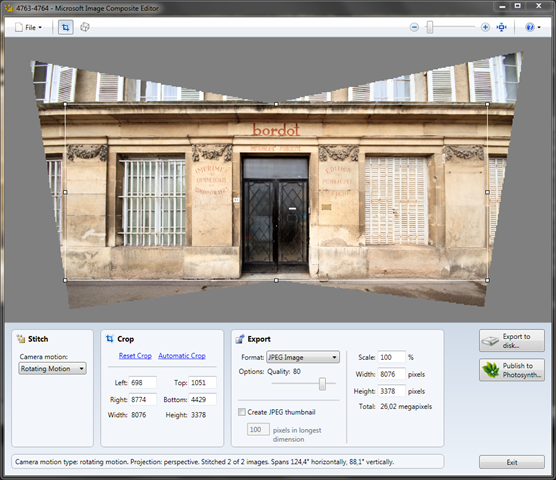Open the Format JPEG Image dropdown
Viewport: 556px width, 480px height.
(x=302, y=357)
